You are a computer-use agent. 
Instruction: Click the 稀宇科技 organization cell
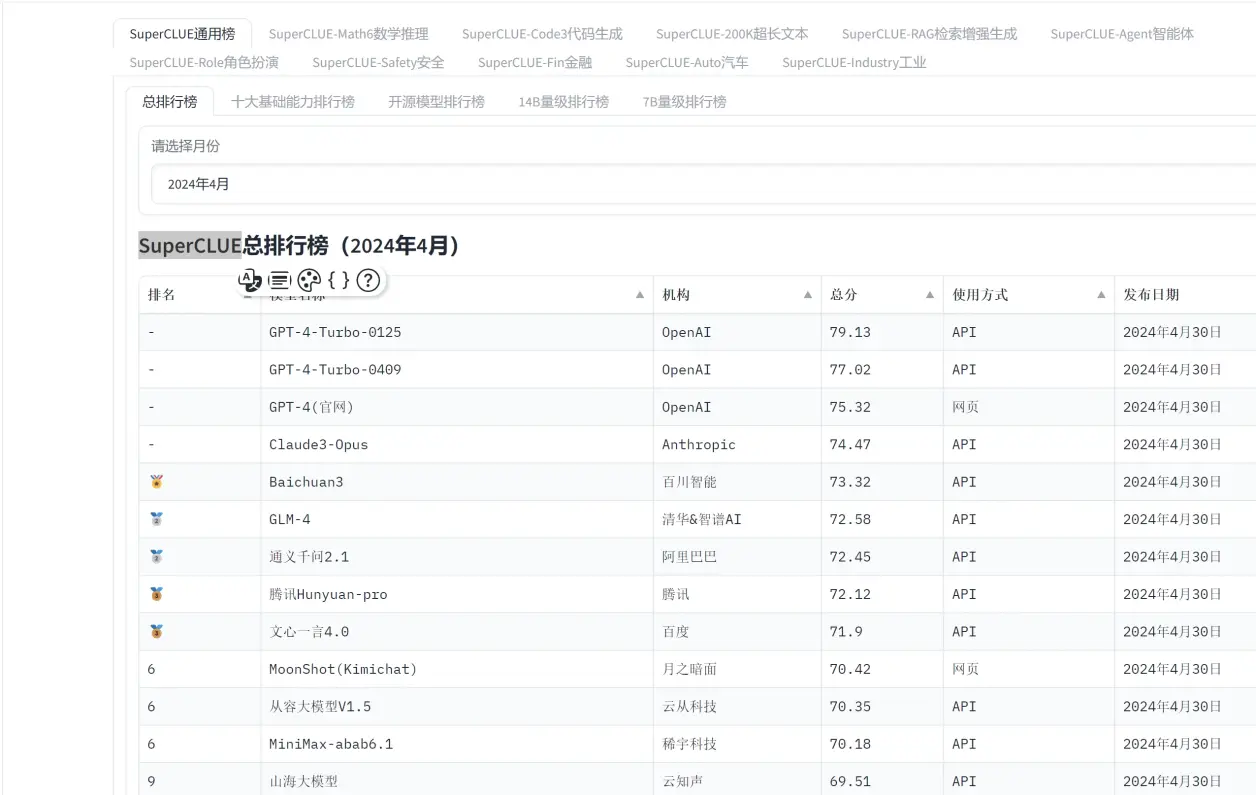click(x=737, y=744)
